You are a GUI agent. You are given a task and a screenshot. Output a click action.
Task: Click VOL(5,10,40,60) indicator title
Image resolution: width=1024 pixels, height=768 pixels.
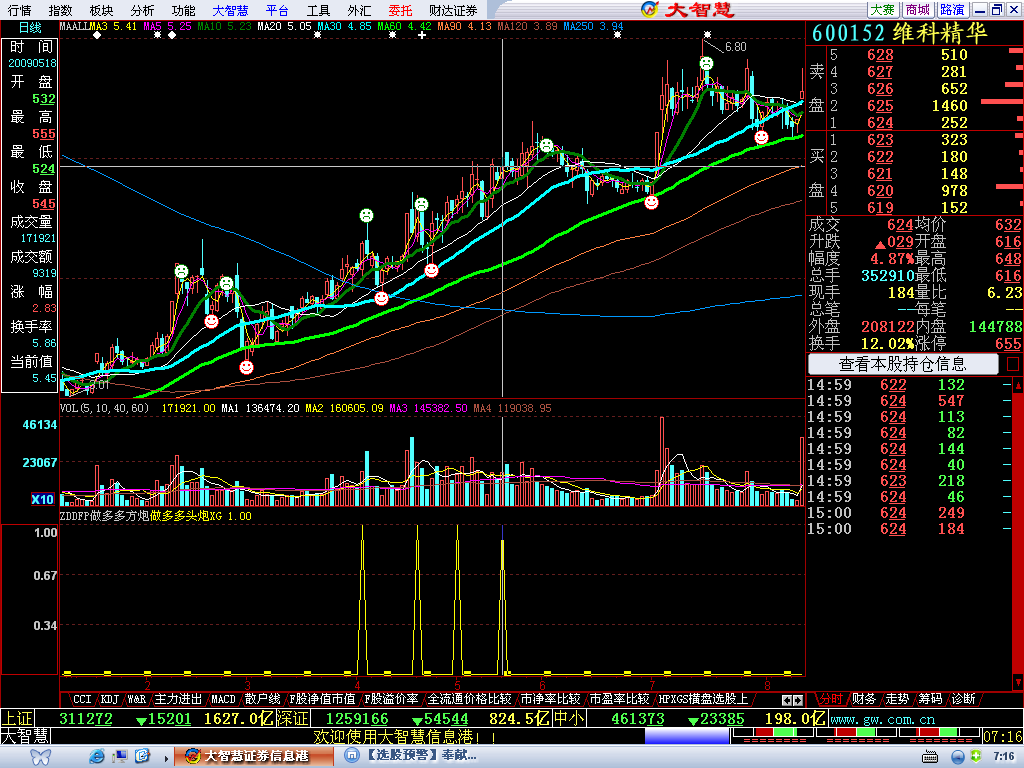[x=104, y=408]
